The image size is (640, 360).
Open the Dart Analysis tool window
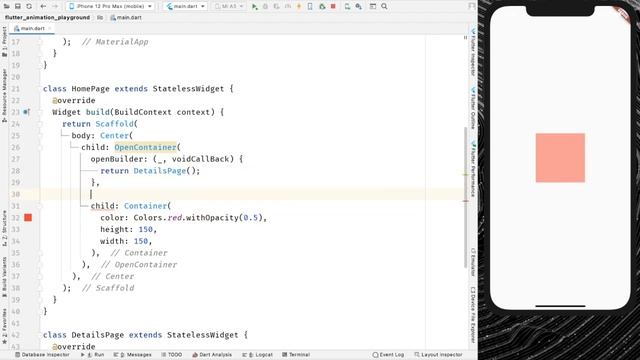coord(212,355)
